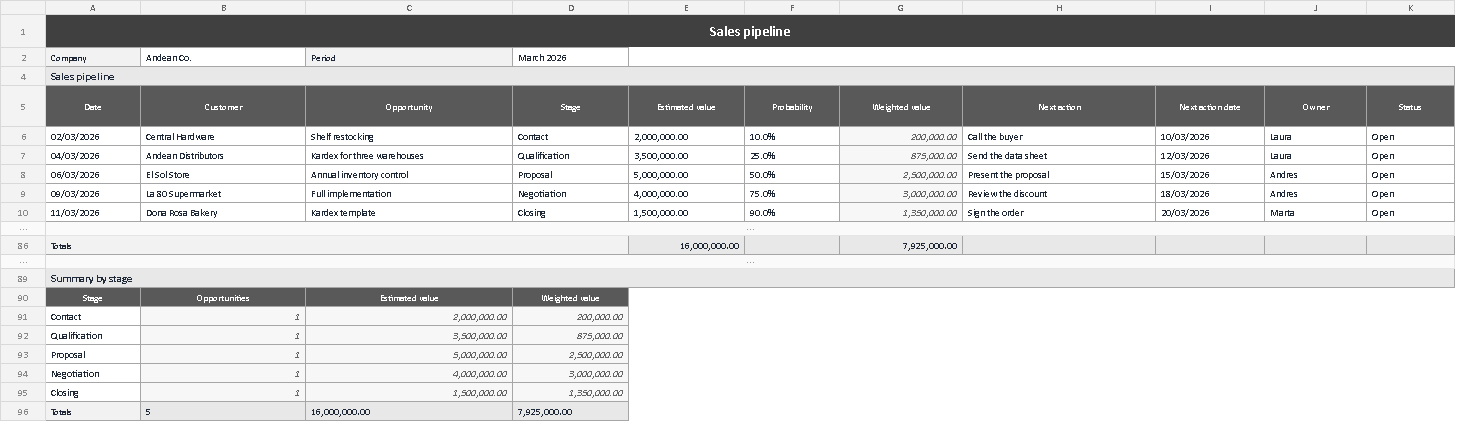Viewport: 1467px width, 433px height.
Task: Select the summary total 16,000,000.00 in row 96
Action: (x=409, y=411)
